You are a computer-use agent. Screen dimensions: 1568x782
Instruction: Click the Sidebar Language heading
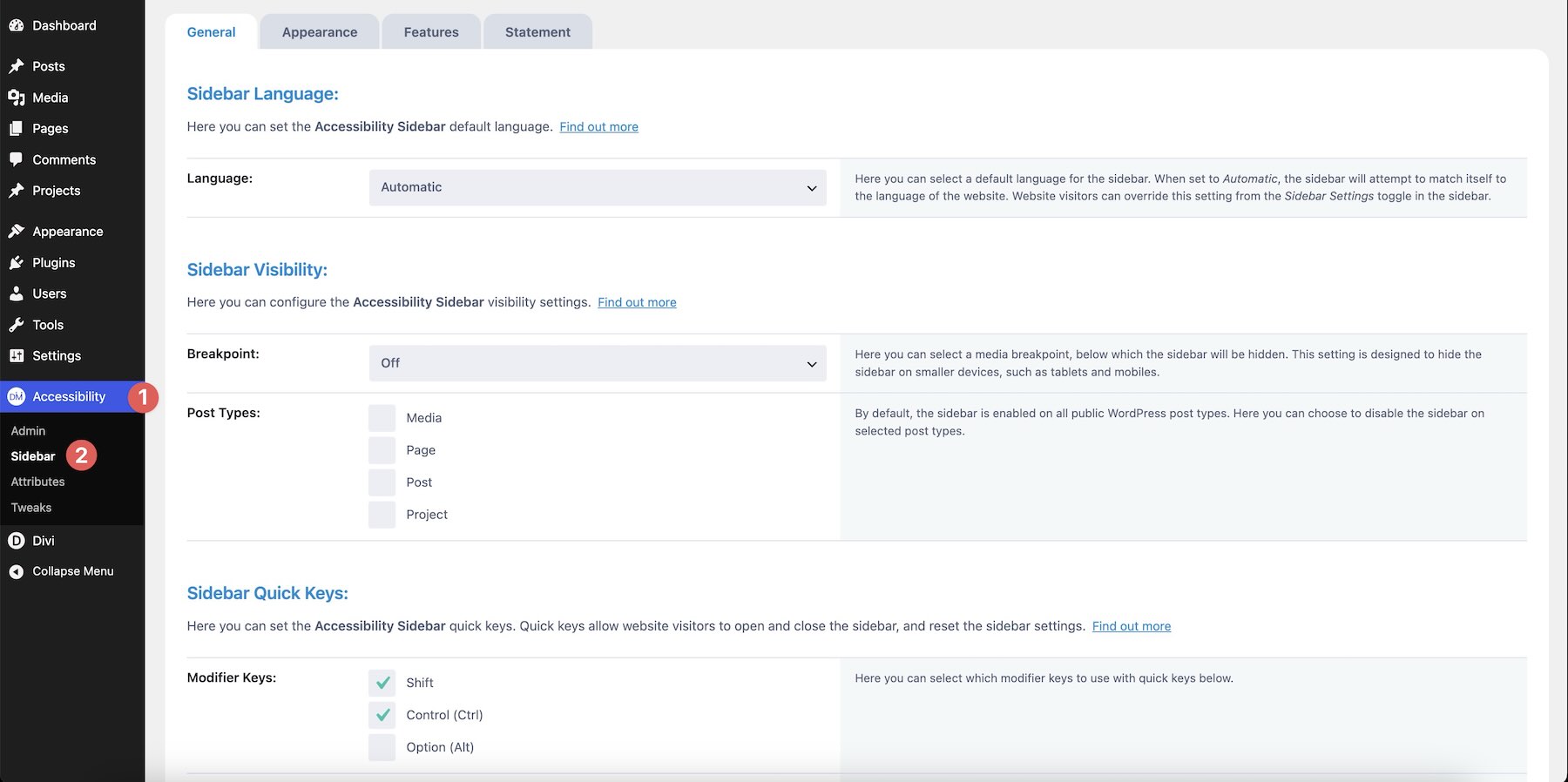click(x=262, y=94)
